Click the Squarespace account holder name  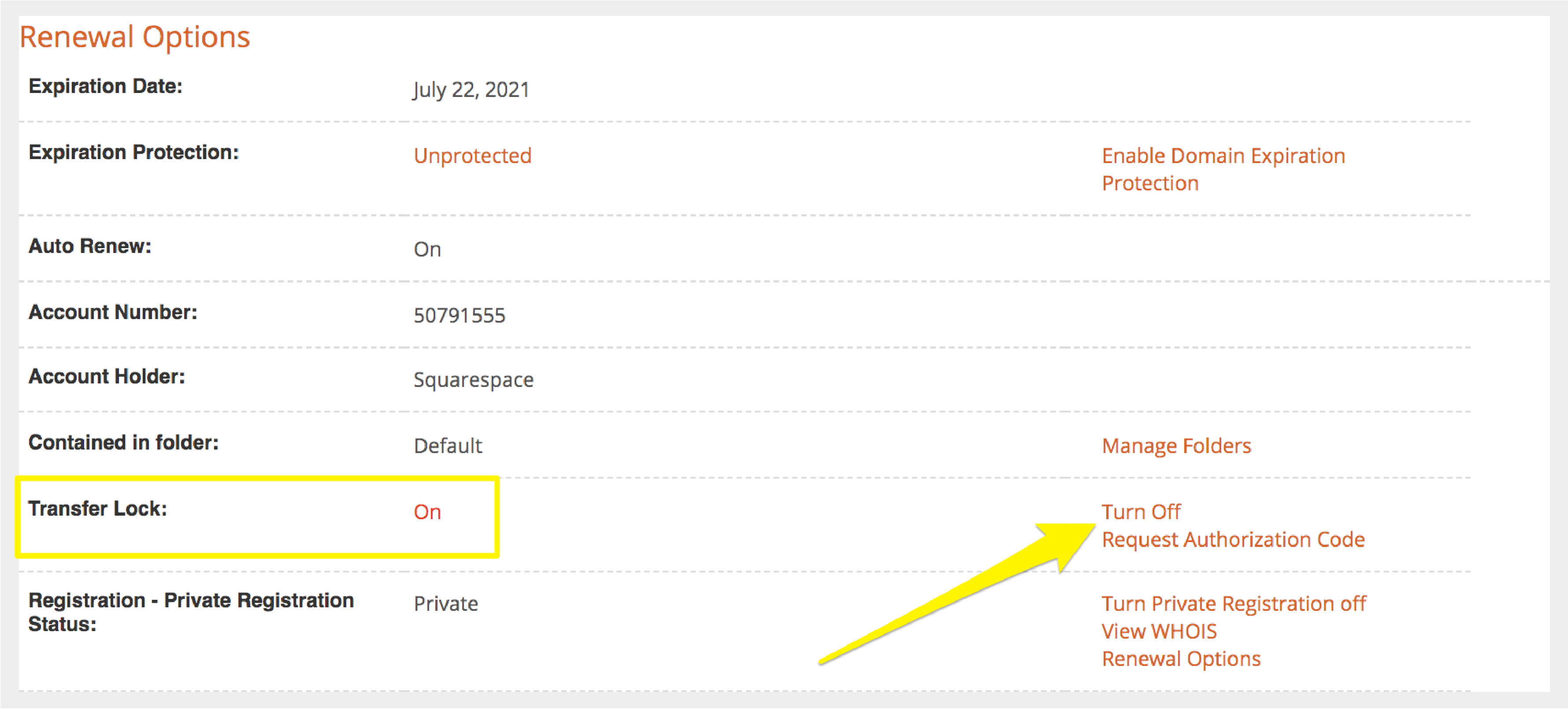pyautogui.click(x=473, y=380)
